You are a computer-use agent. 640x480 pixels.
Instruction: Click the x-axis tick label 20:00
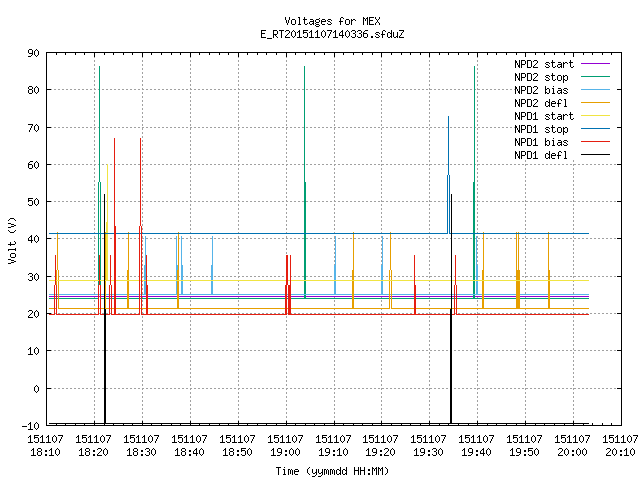pos(572,452)
